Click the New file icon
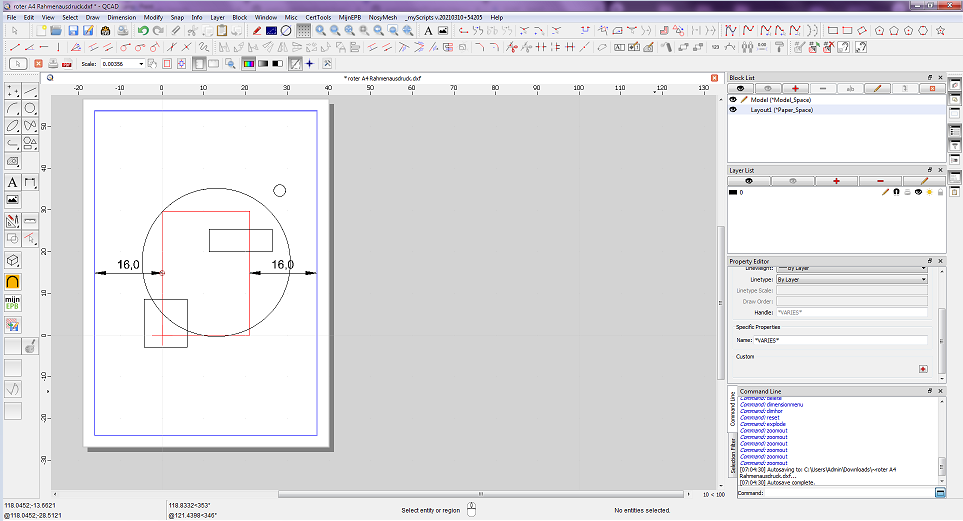 pyautogui.click(x=41, y=31)
